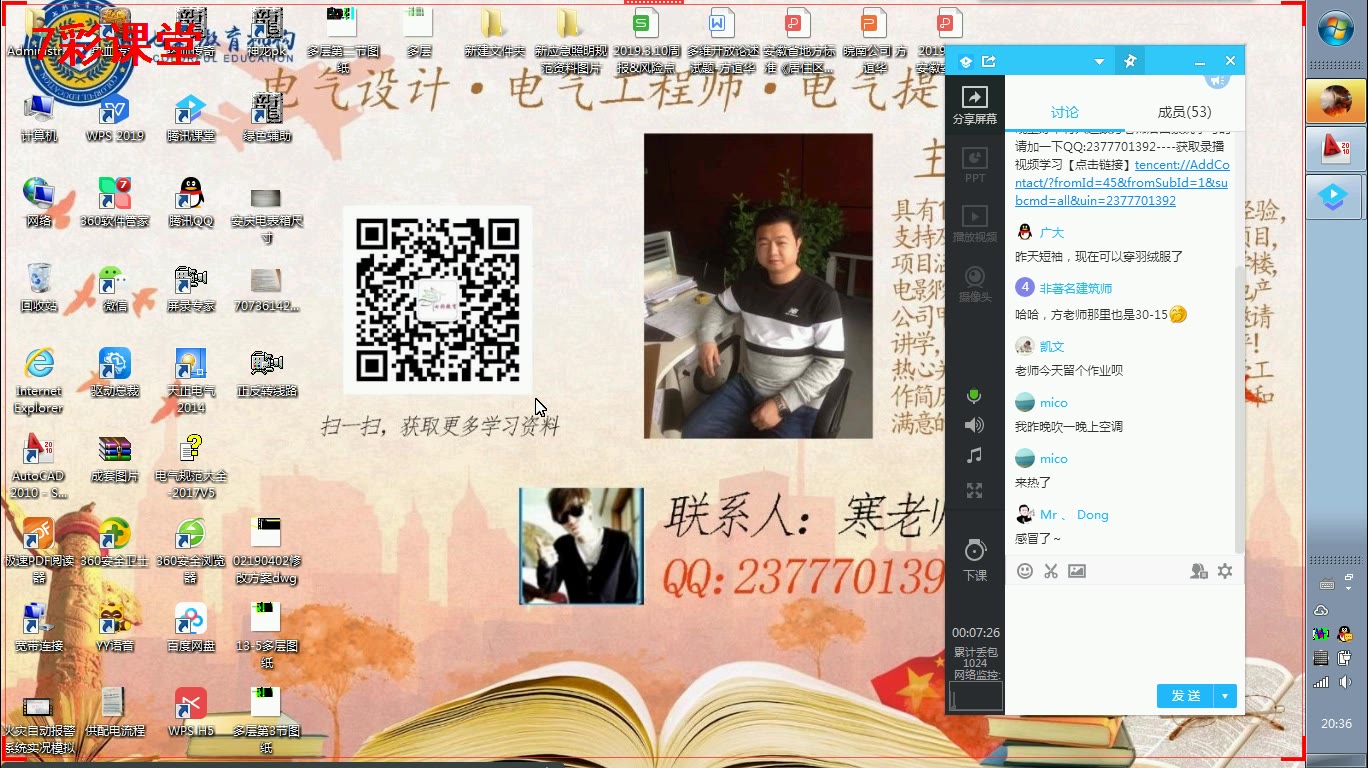Screen dimensions: 1368x768
Task: Switch to the 成员(53) members tab
Action: tap(1184, 112)
